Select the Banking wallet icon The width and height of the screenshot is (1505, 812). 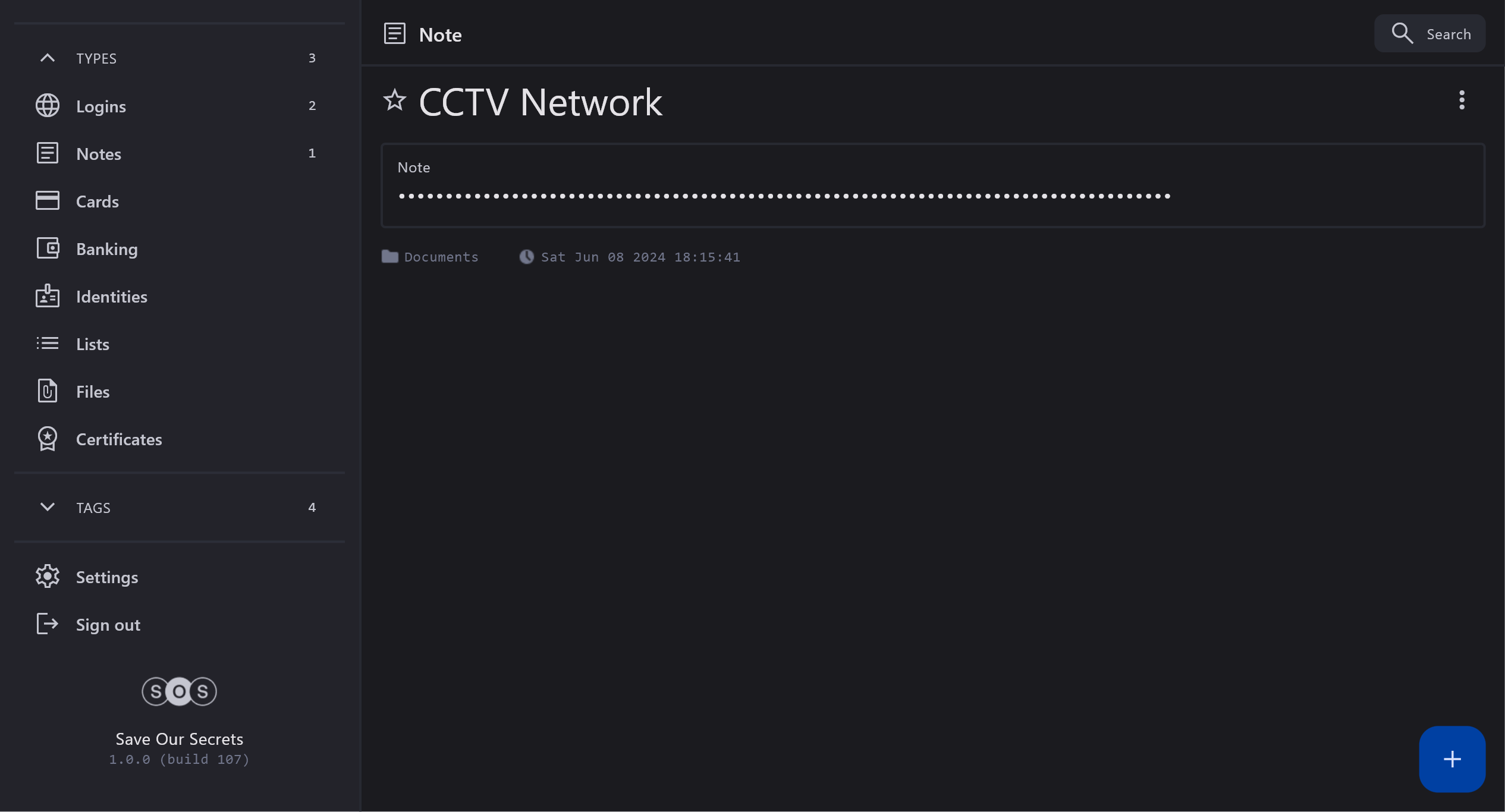coord(48,248)
